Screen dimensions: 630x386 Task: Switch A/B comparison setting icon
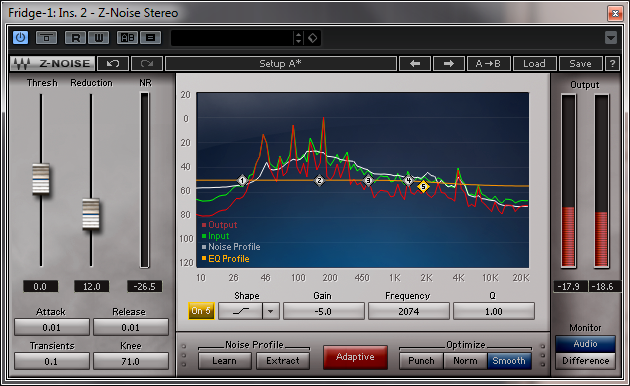click(127, 38)
